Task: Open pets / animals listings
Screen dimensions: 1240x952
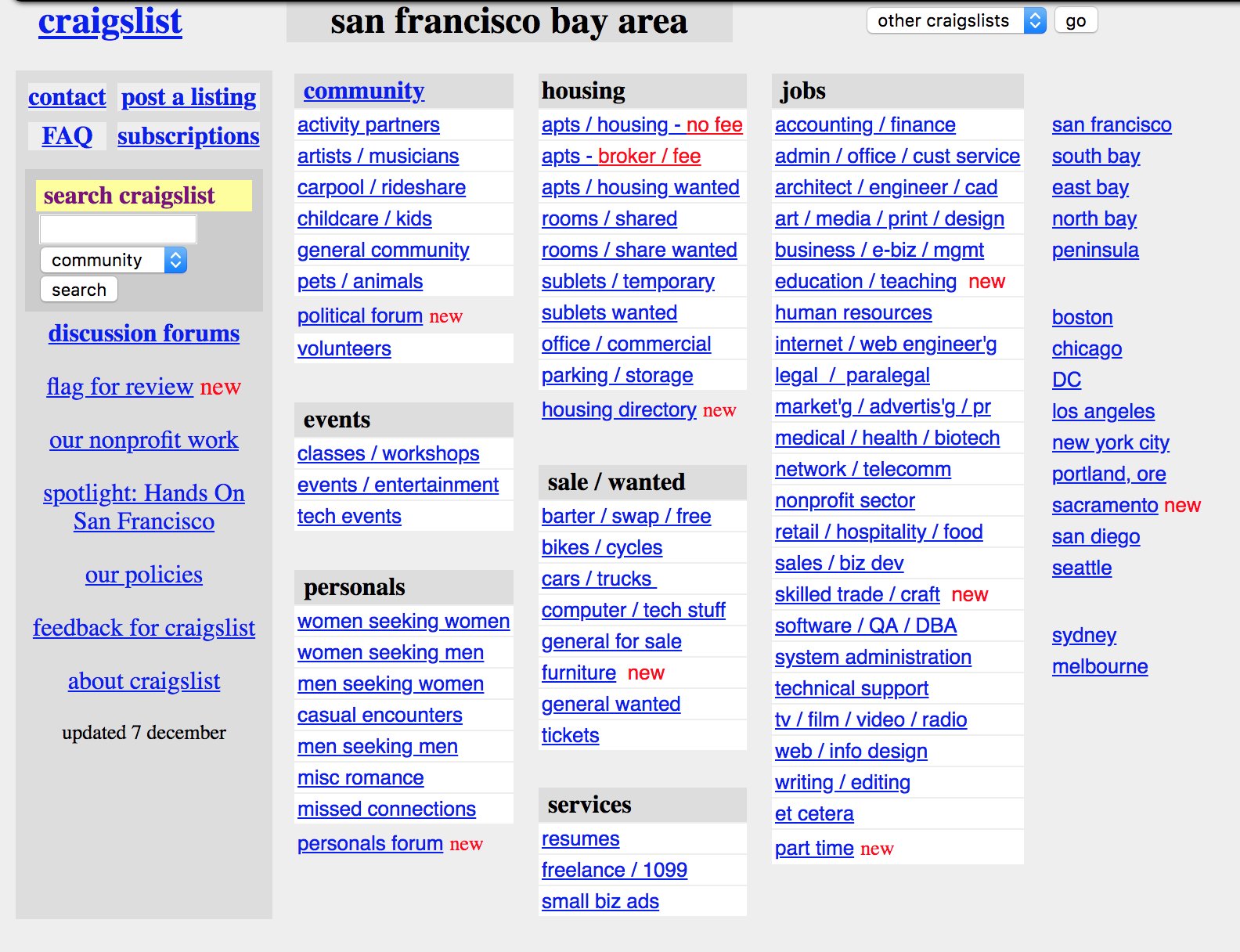Action: pyautogui.click(x=360, y=281)
